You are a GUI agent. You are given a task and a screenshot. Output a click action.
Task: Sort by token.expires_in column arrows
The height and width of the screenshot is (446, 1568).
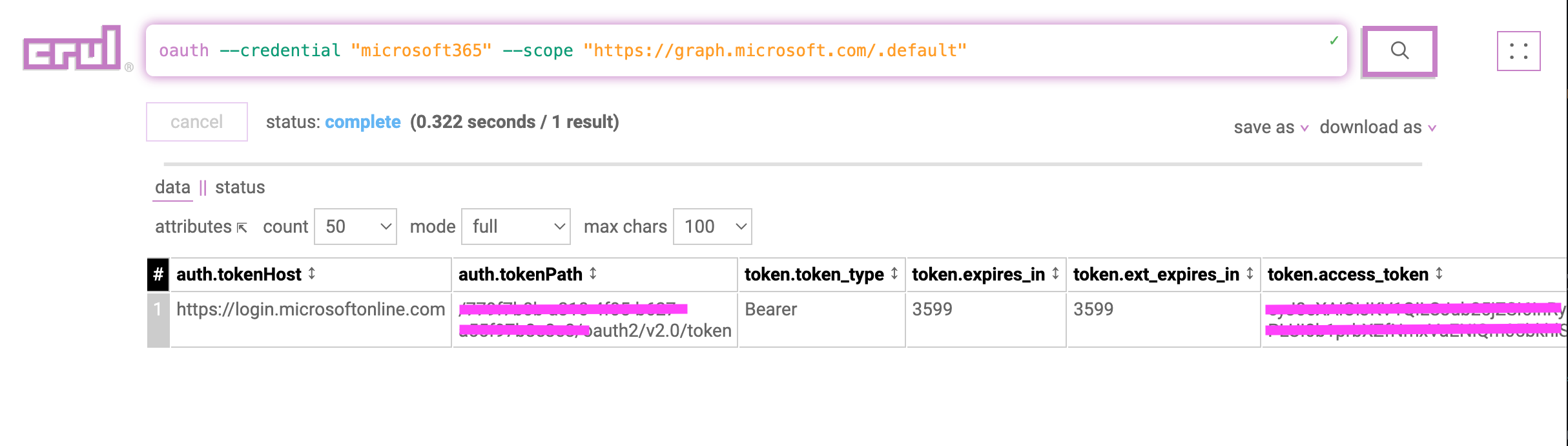click(x=1055, y=274)
